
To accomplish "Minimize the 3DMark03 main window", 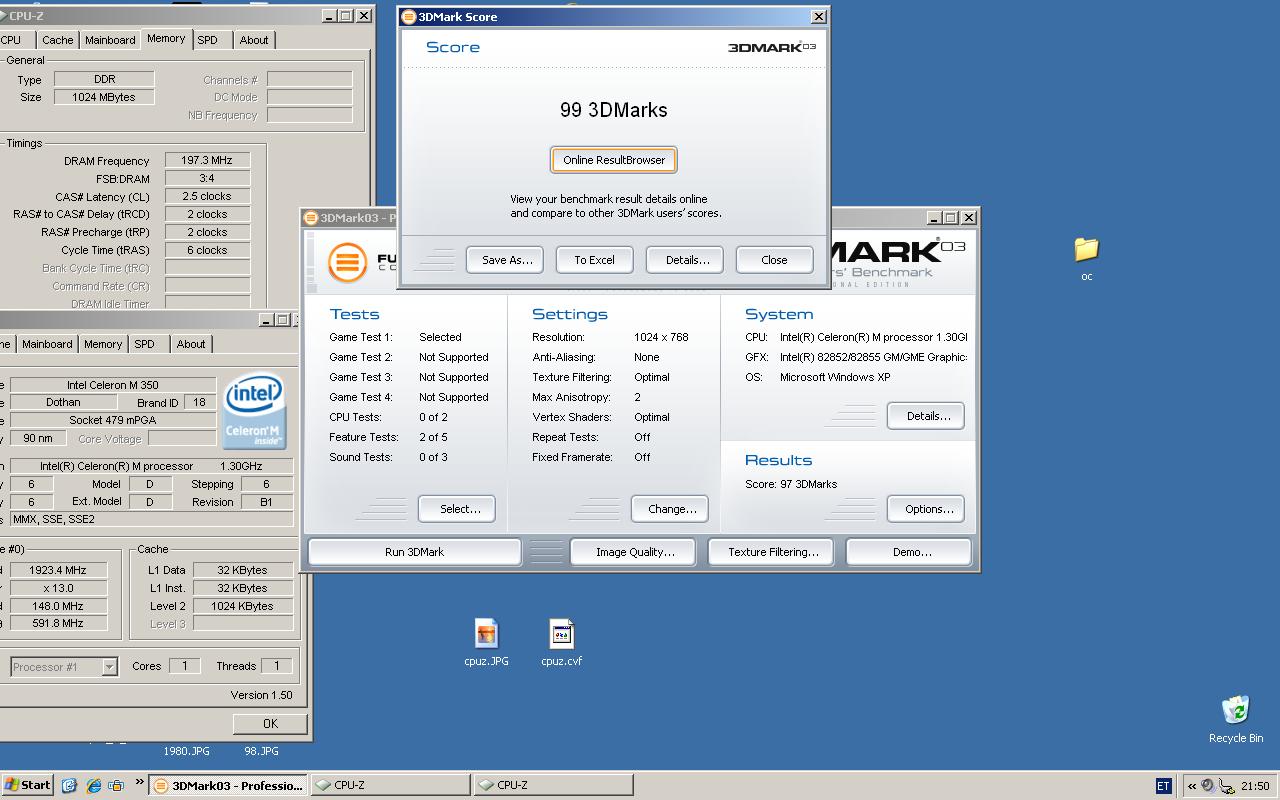I will point(934,217).
